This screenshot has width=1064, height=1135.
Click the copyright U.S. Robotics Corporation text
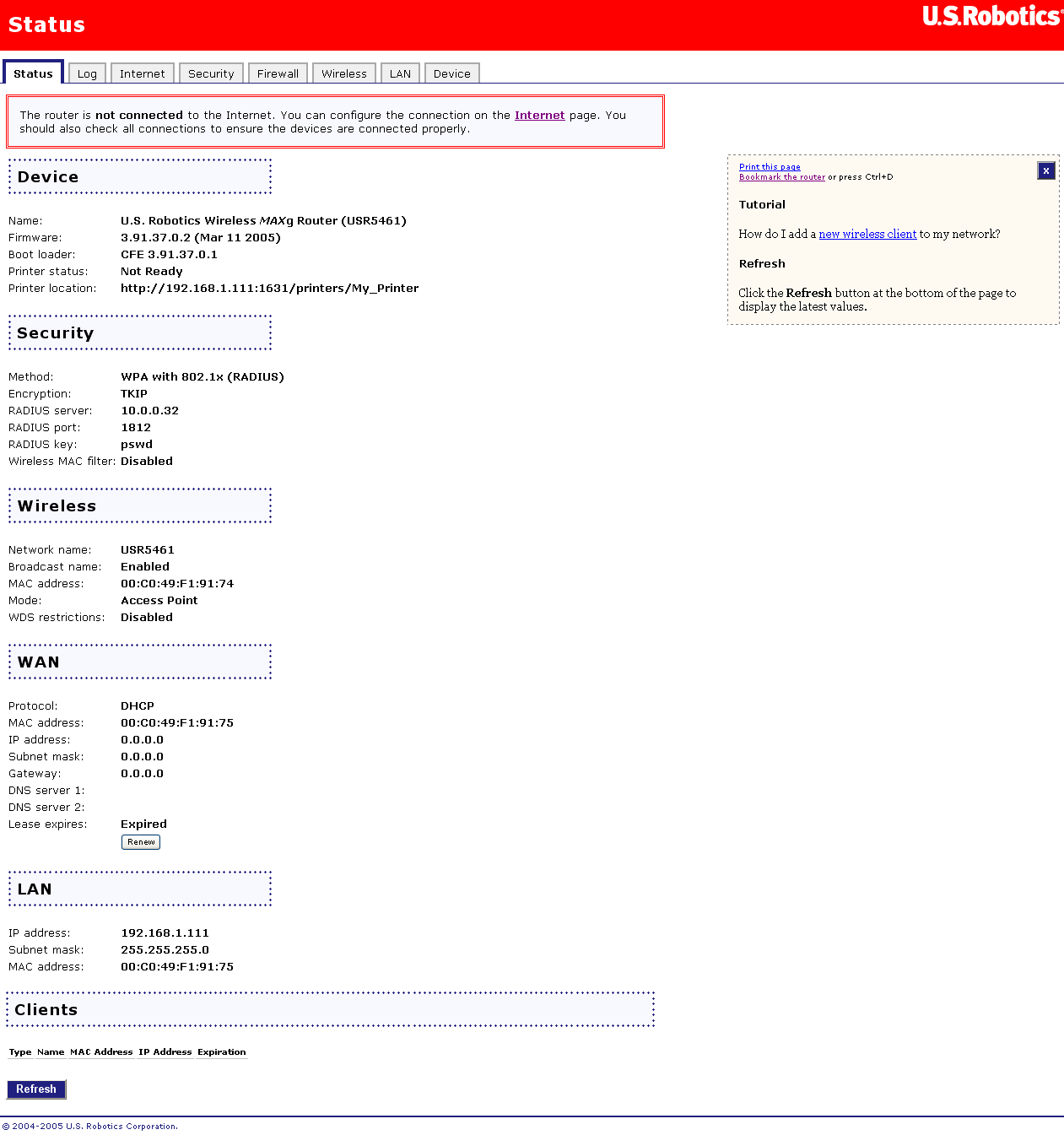[90, 1126]
